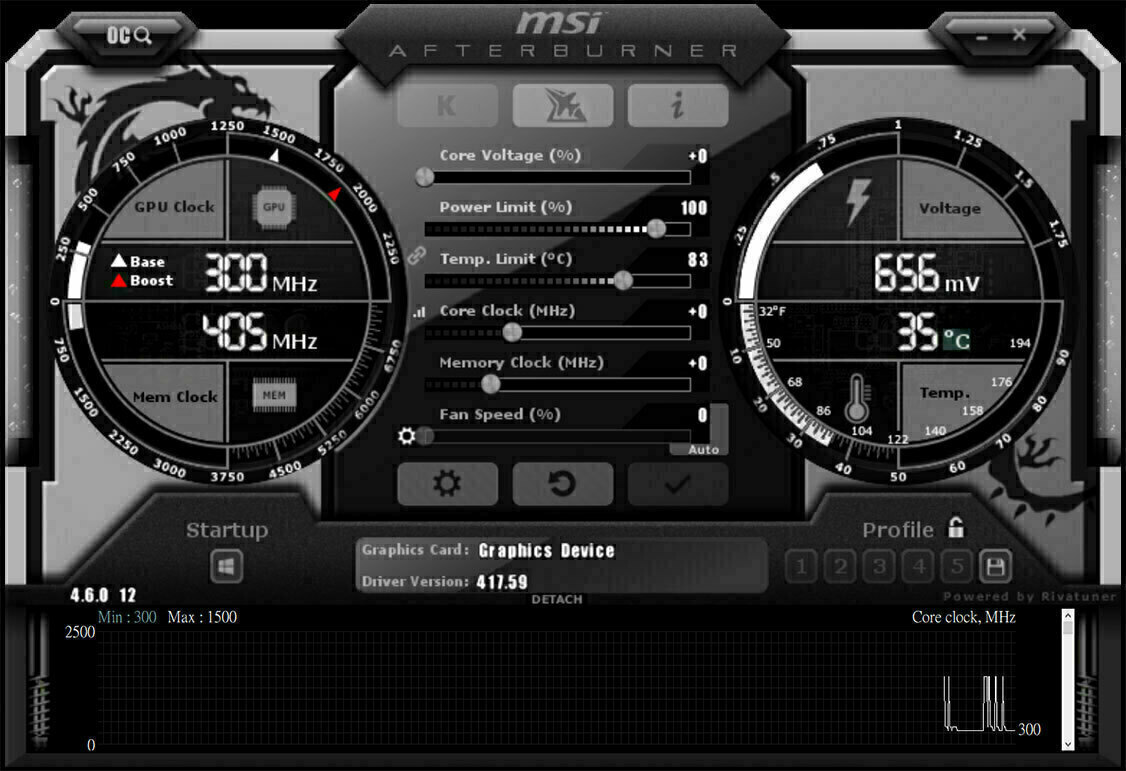Screen dimensions: 1126x771
Task: Select profile slot 2
Action: (840, 567)
